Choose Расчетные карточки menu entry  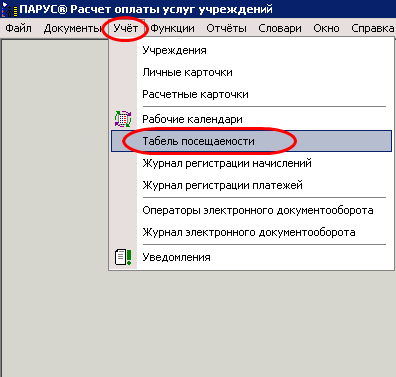[x=252, y=94]
